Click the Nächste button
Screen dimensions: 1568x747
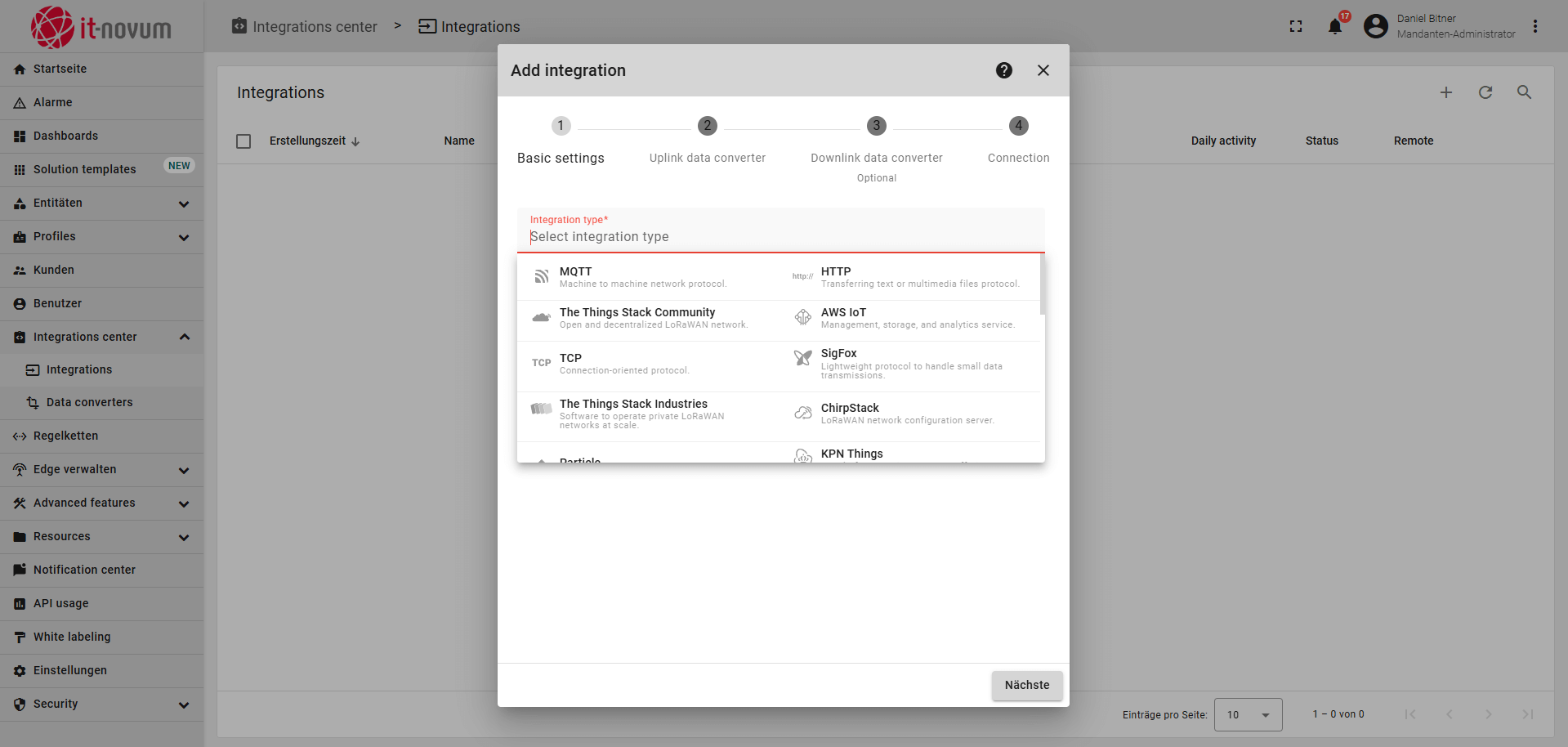click(x=1026, y=685)
